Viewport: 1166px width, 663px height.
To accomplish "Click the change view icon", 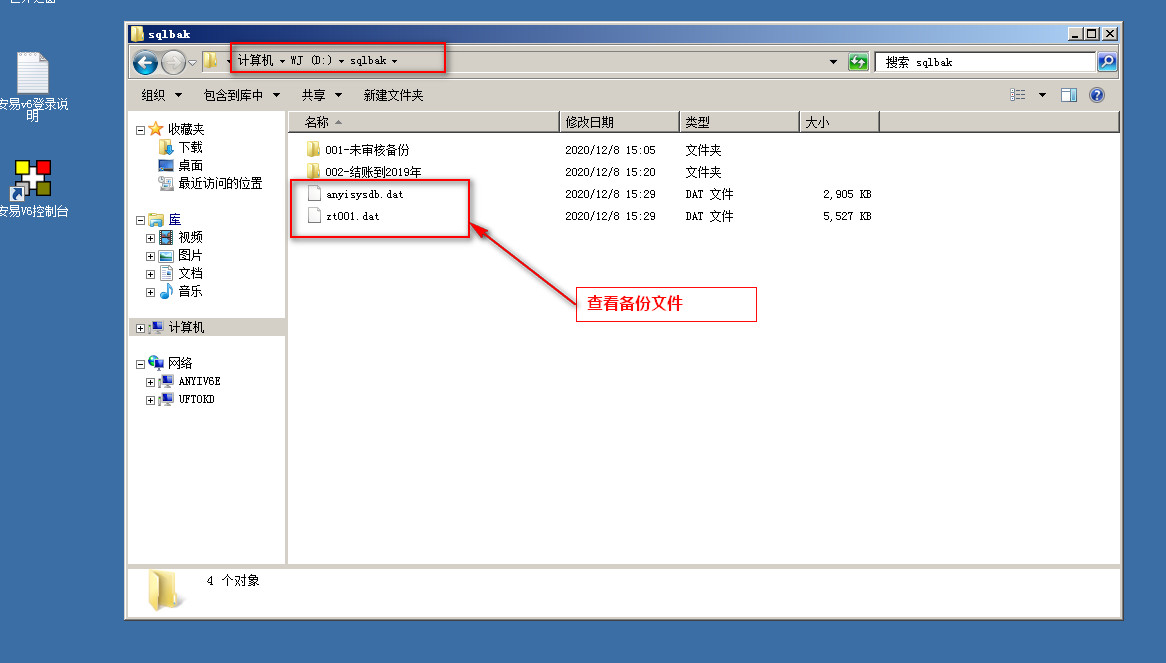I will 1018,95.
